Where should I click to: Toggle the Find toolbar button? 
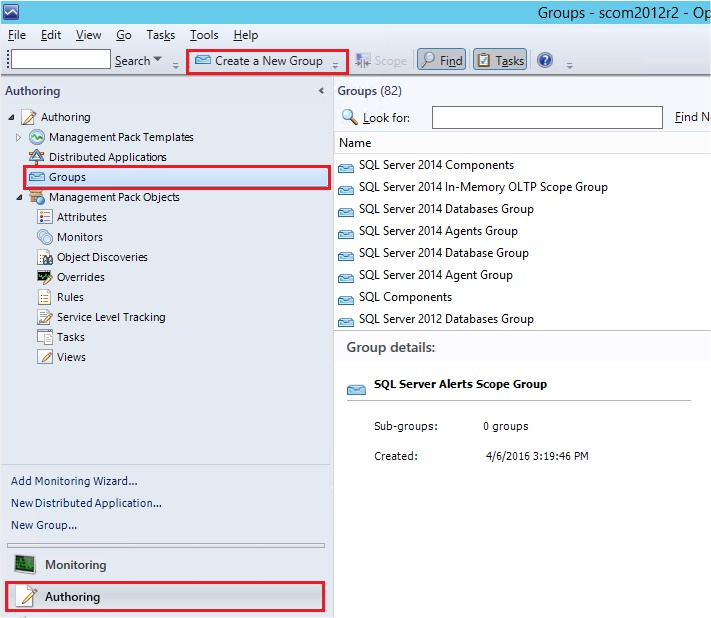pyautogui.click(x=442, y=60)
